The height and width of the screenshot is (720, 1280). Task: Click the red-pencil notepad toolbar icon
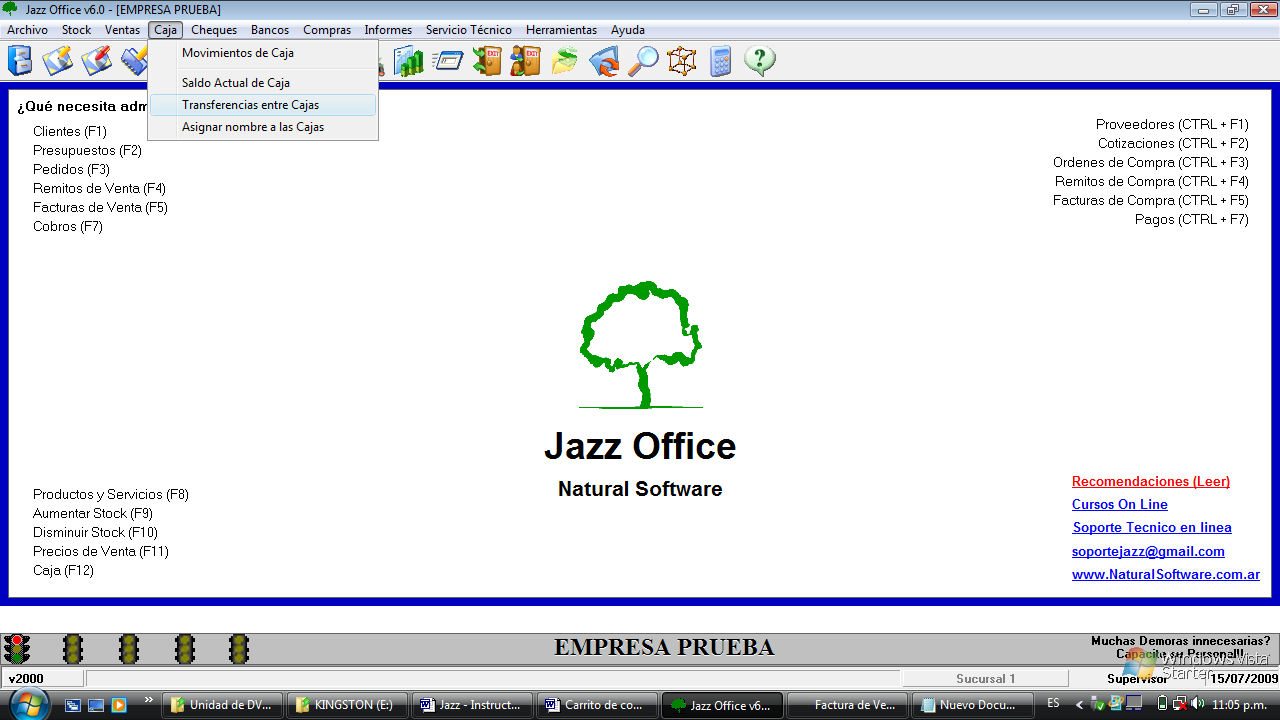point(97,61)
